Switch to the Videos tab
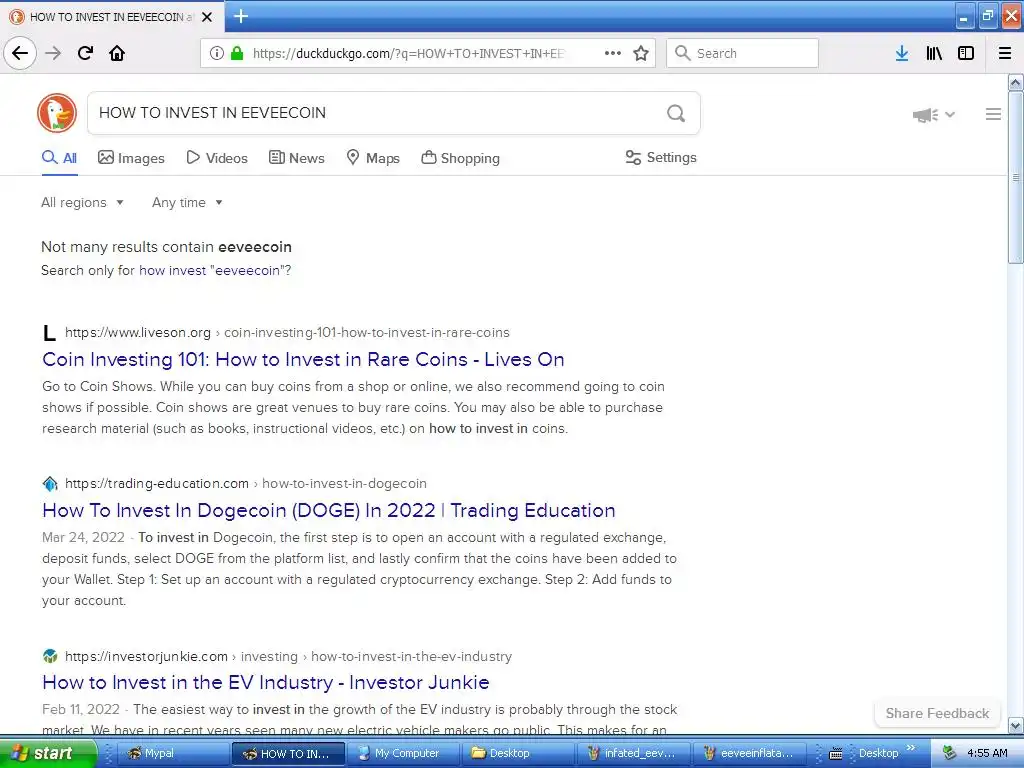This screenshot has width=1024, height=768. tap(217, 158)
